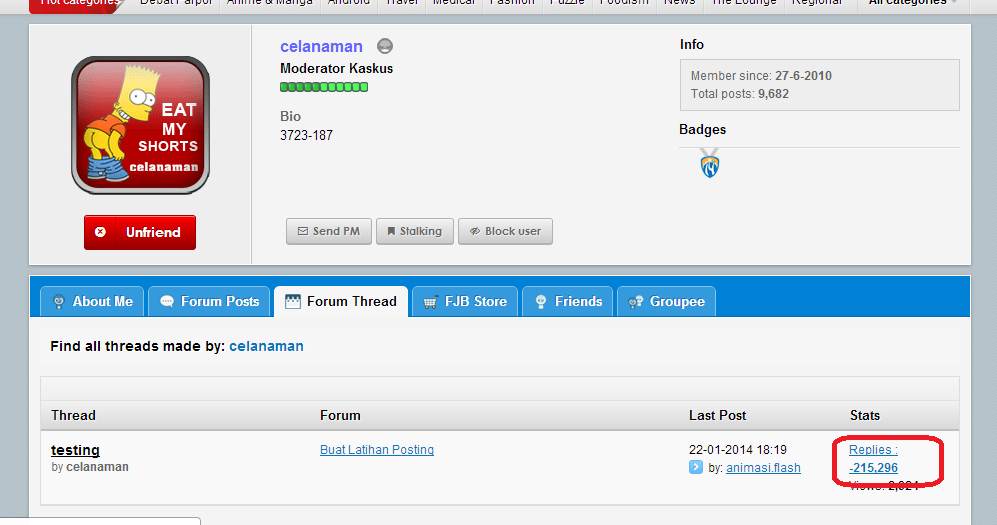The height and width of the screenshot is (525, 997).
Task: Click the shopping cart icon on FJB Store
Action: point(430,303)
